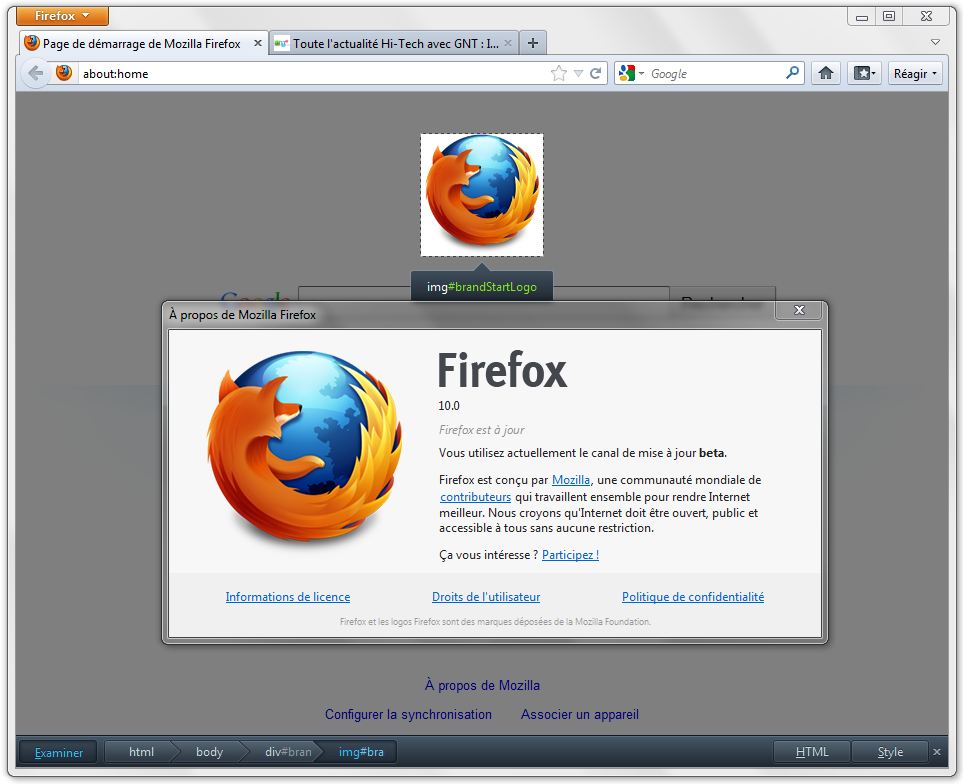Click the Home icon
963x784 pixels.
click(x=825, y=72)
